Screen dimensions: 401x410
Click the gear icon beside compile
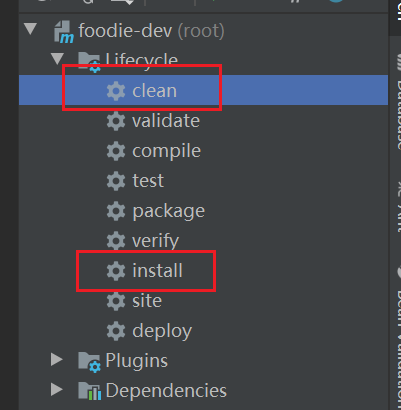click(x=116, y=151)
